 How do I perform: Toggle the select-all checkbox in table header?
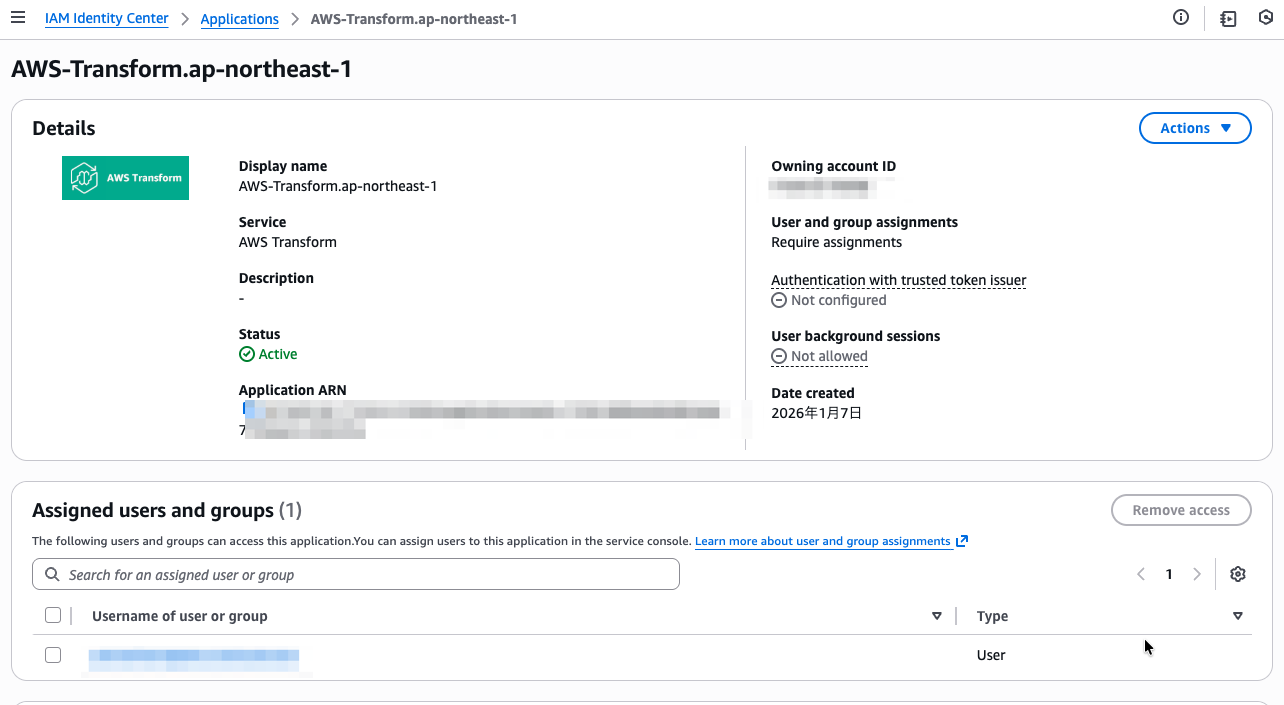53,615
